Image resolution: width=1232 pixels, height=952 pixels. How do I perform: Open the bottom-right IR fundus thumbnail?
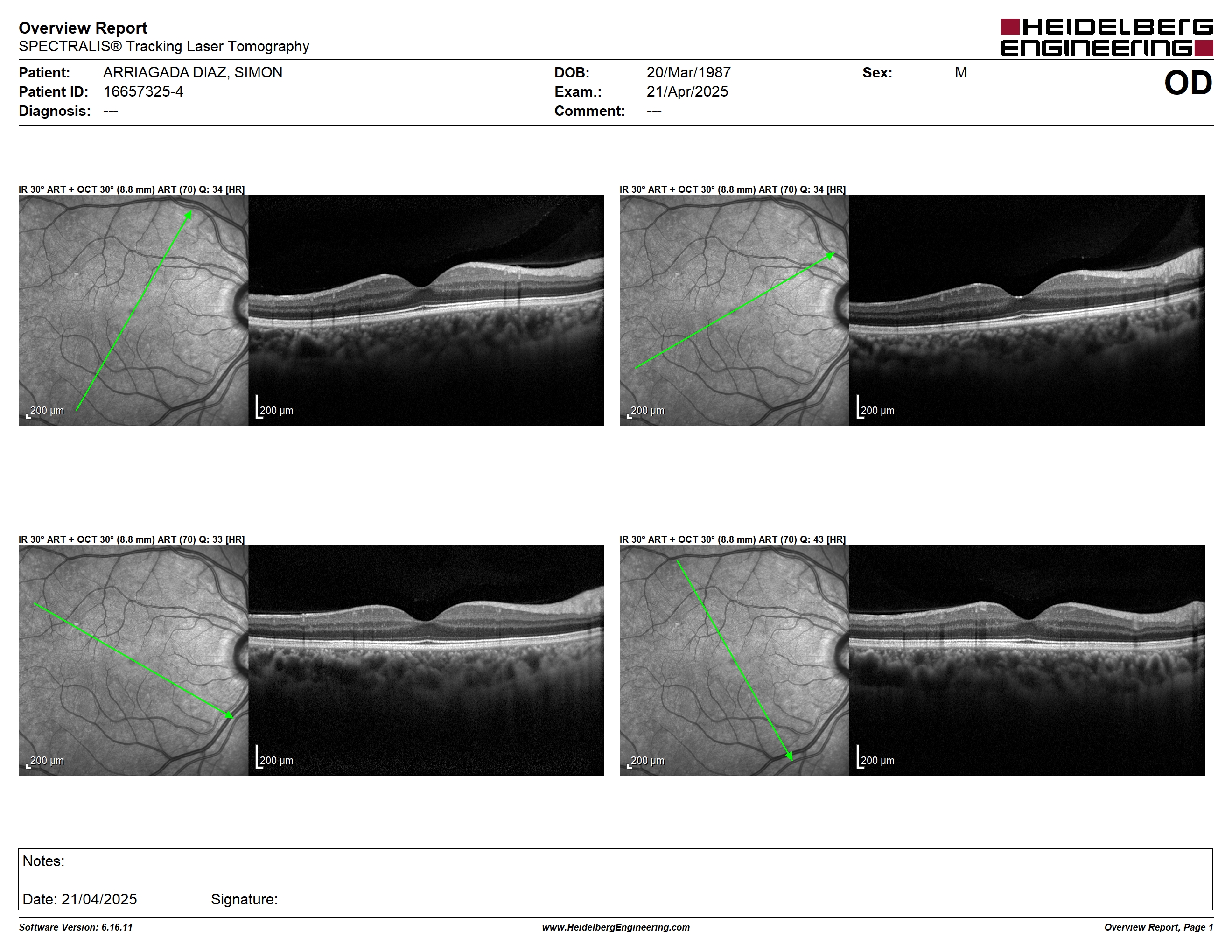click(x=735, y=660)
